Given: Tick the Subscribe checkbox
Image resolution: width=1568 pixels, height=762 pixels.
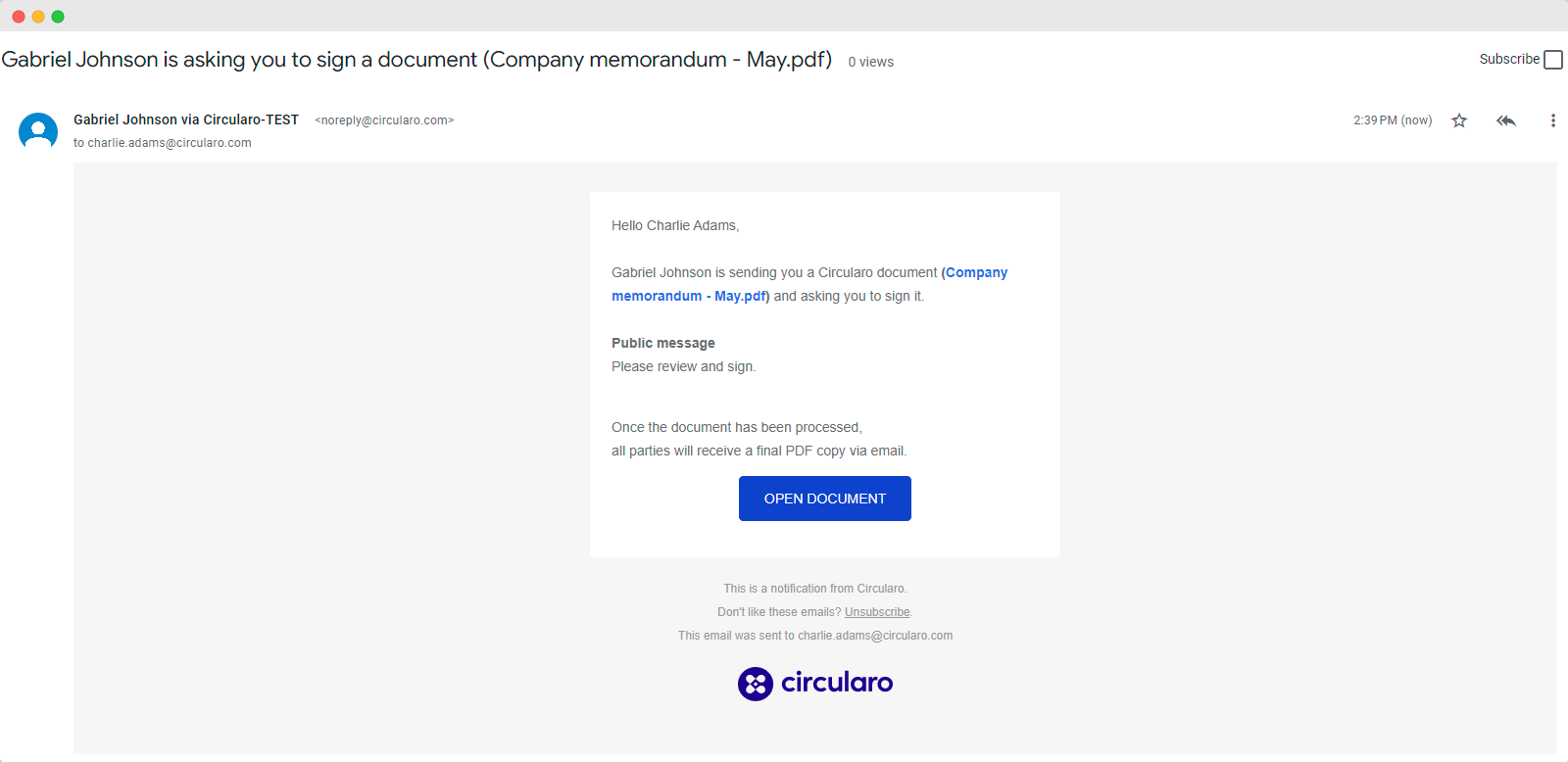Looking at the screenshot, I should click(x=1552, y=60).
